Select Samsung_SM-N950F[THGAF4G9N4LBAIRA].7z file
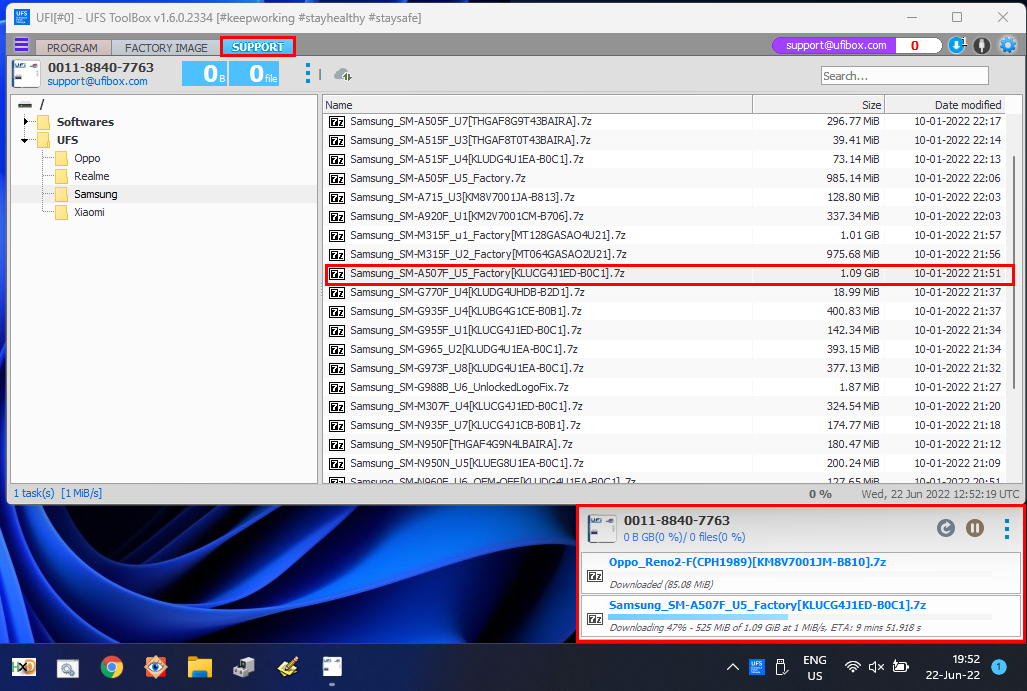Image resolution: width=1027 pixels, height=691 pixels. 664,444
